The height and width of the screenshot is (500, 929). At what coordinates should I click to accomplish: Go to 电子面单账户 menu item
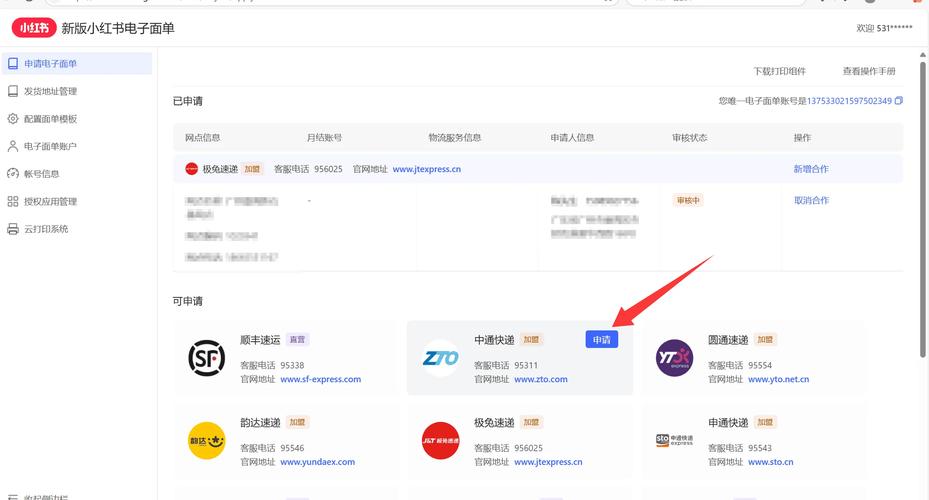[51, 147]
